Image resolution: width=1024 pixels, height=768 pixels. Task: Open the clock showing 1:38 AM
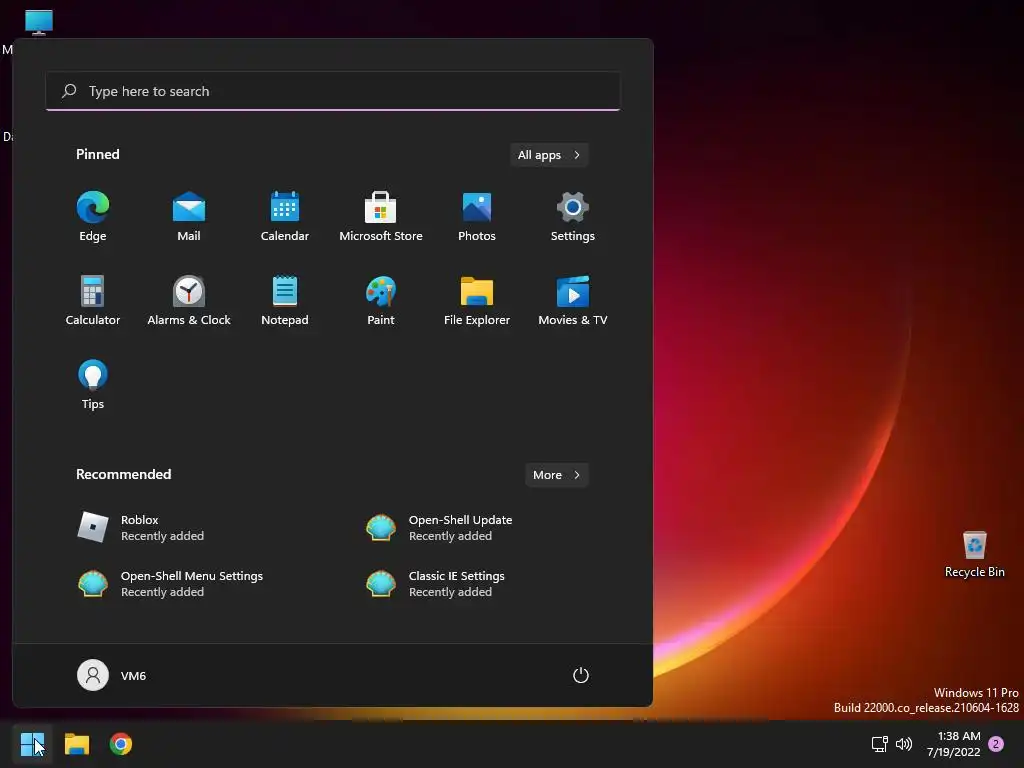click(x=953, y=744)
